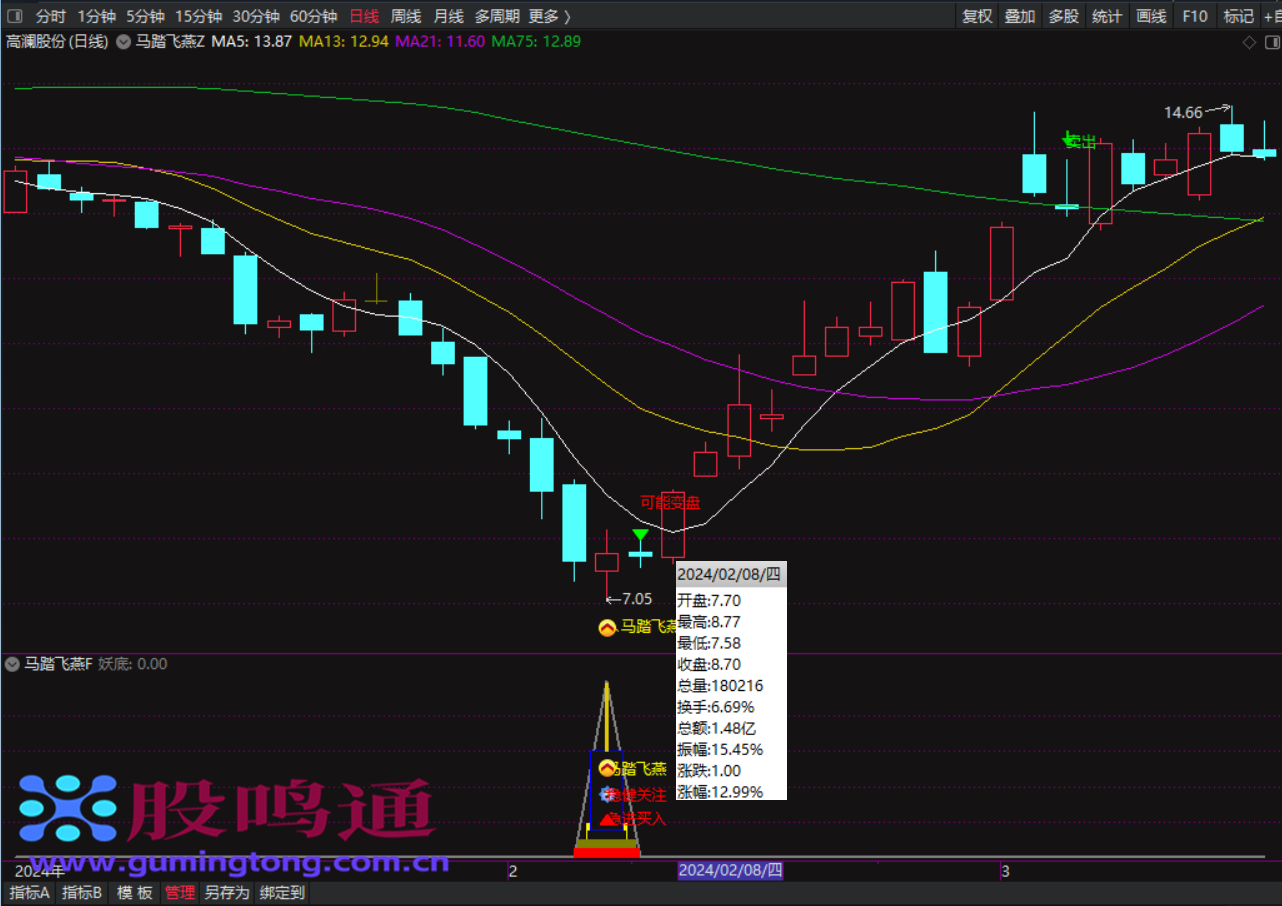The width and height of the screenshot is (1282, 906).
Task: Expand the 马踏飞燕Z indicator dropdown arrow
Action: [123, 42]
